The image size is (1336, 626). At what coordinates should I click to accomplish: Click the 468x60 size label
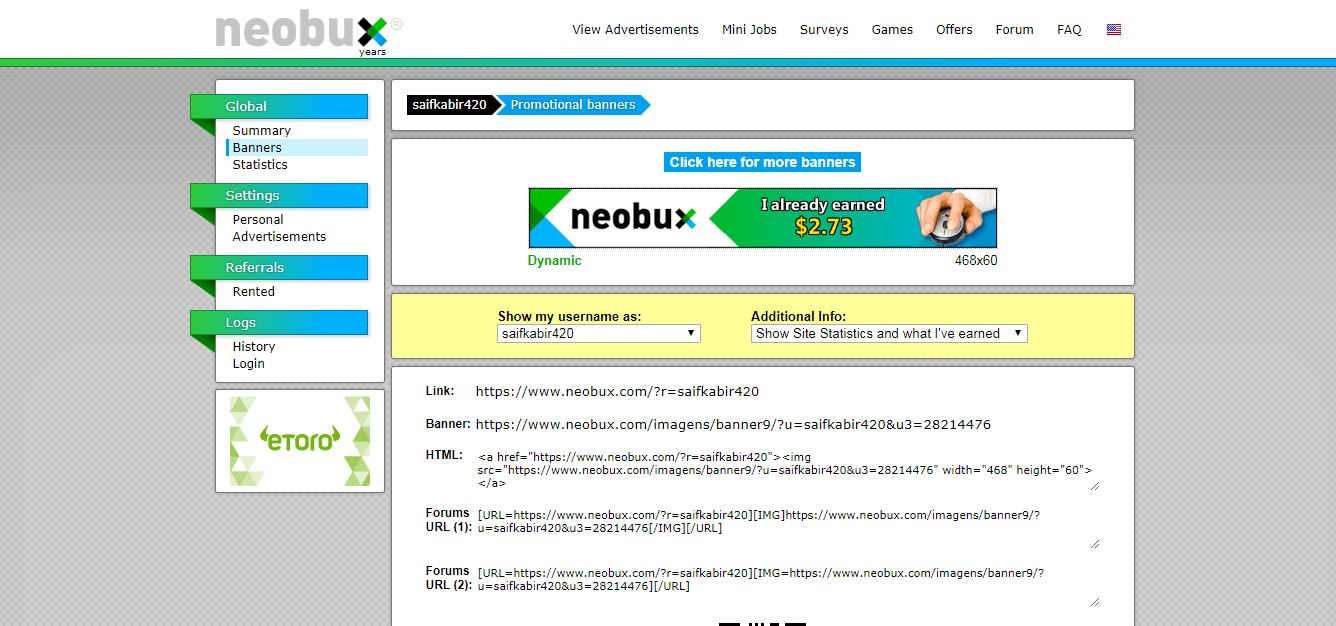(x=976, y=261)
